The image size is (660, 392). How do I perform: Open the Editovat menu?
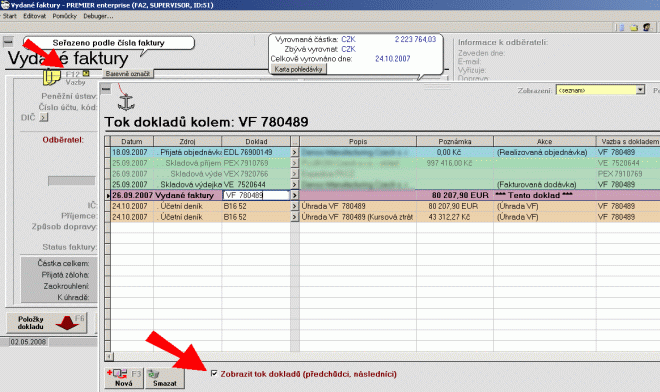[35, 16]
